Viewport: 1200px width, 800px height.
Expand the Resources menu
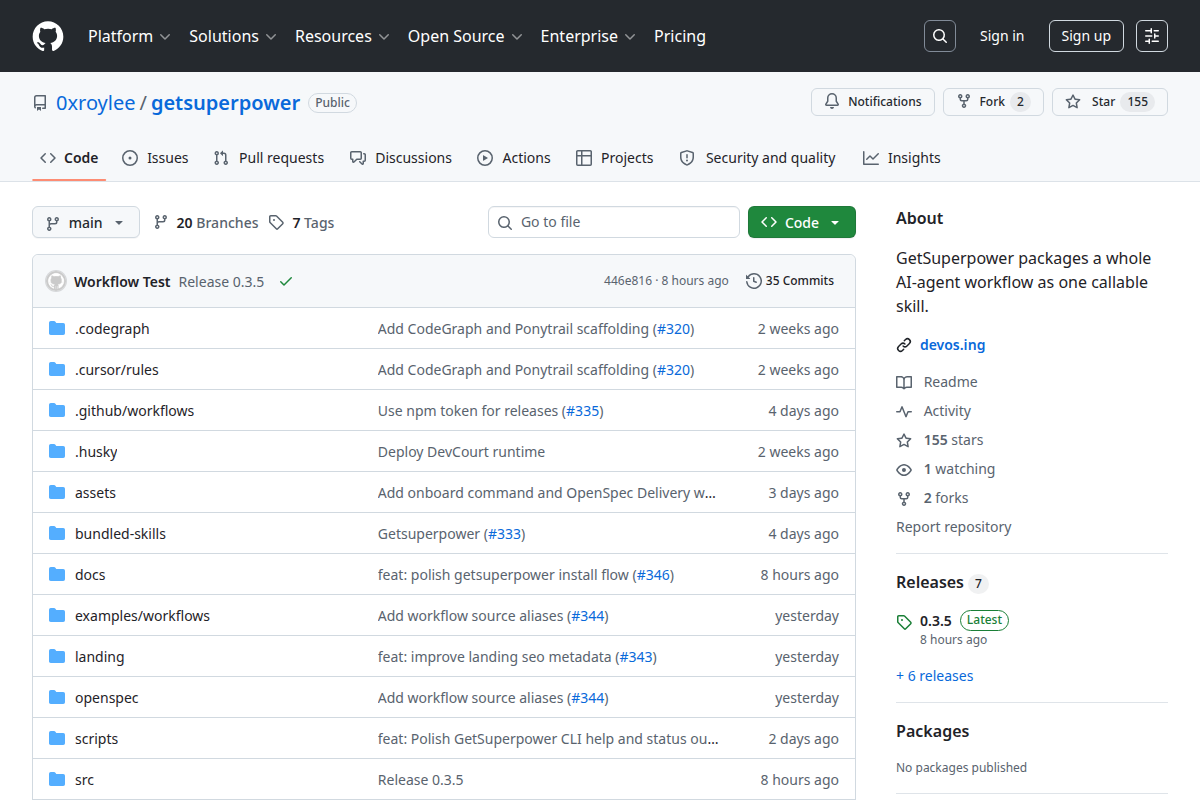pyautogui.click(x=341, y=36)
